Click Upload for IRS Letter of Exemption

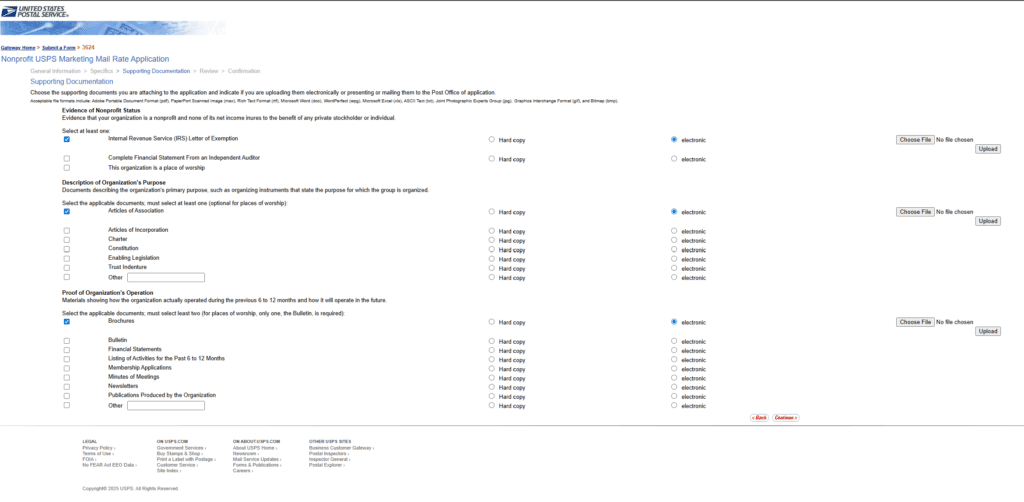click(x=987, y=149)
